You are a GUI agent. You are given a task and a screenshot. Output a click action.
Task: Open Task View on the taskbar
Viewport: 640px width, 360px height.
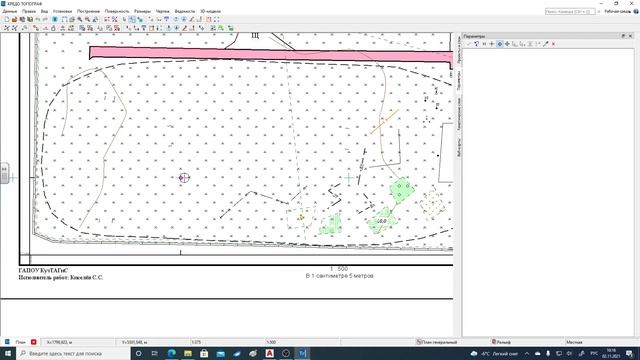[x=155, y=353]
